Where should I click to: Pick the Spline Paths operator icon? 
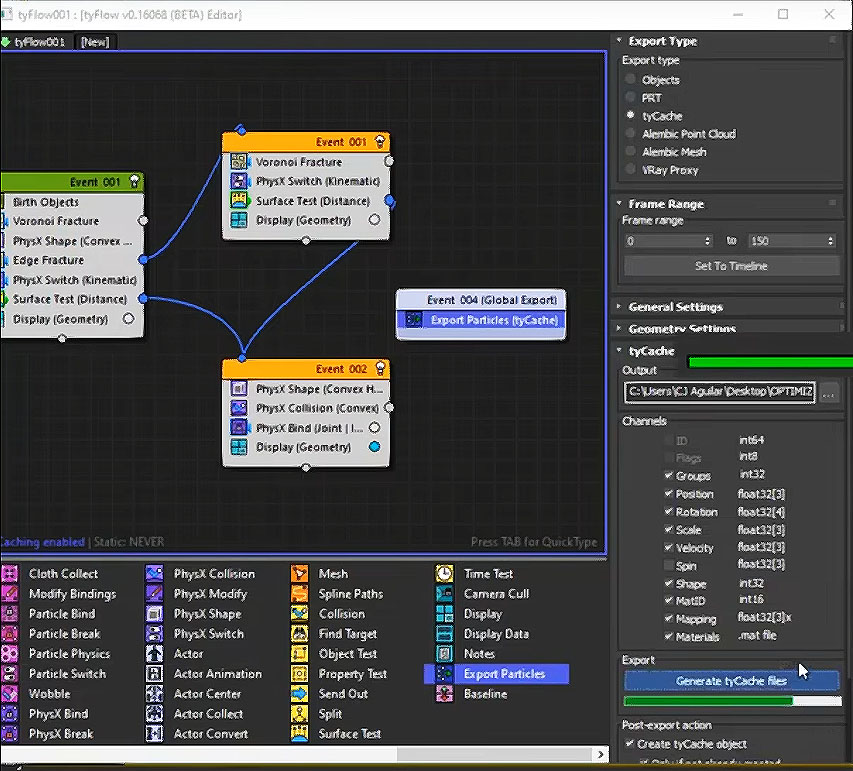[x=299, y=594]
